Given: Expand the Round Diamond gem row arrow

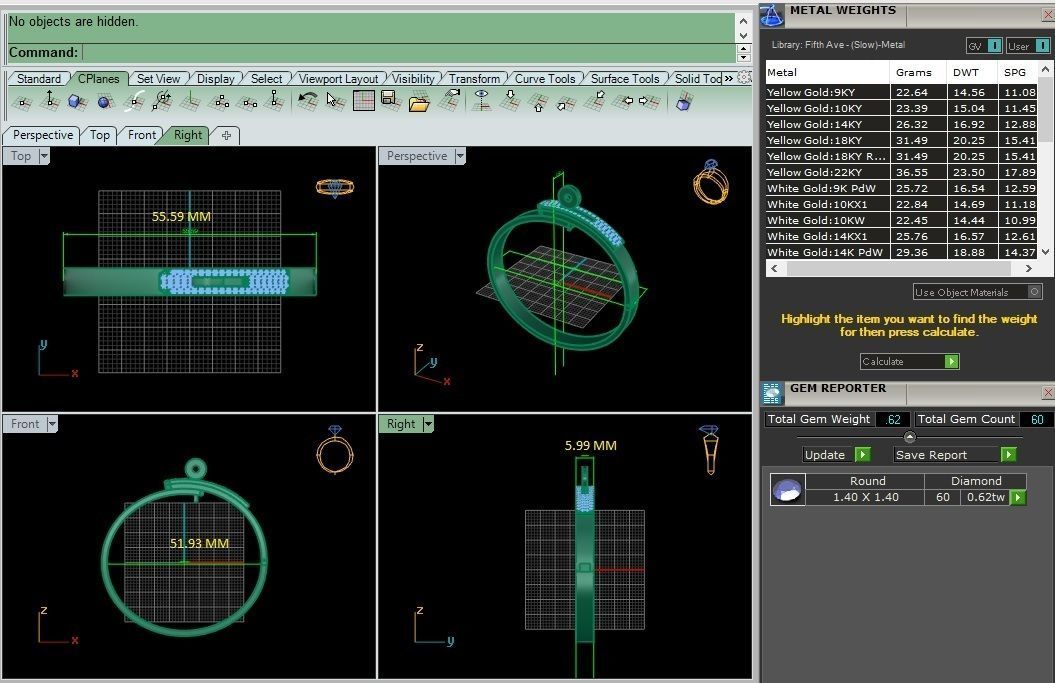Looking at the screenshot, I should coord(1018,497).
